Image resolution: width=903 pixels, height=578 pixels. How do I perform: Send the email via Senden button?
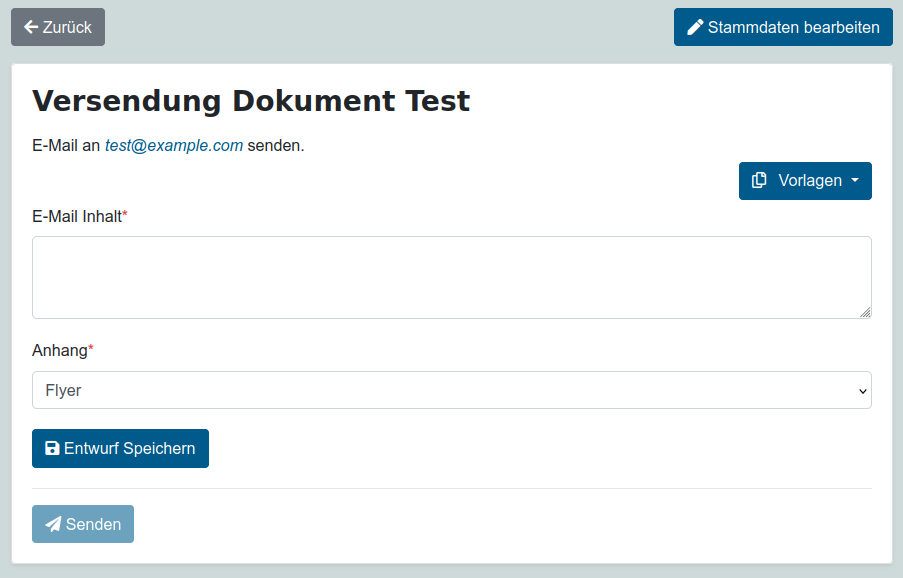[83, 525]
